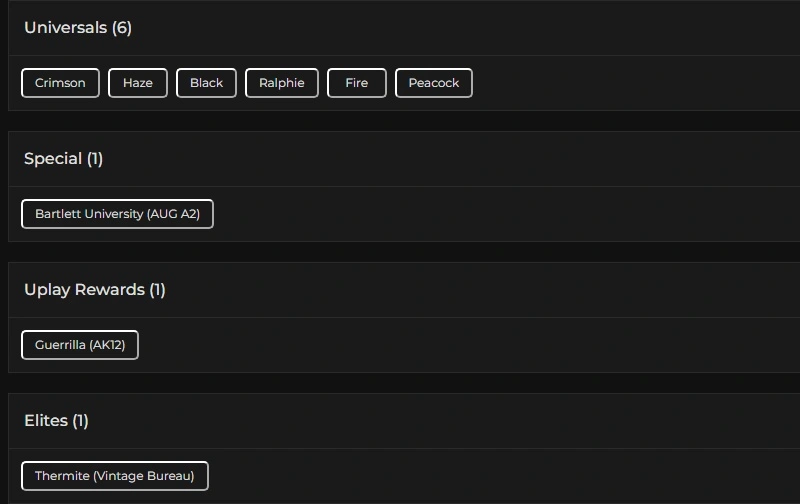
Task: Click the Haze skin tag
Action: 138,83
